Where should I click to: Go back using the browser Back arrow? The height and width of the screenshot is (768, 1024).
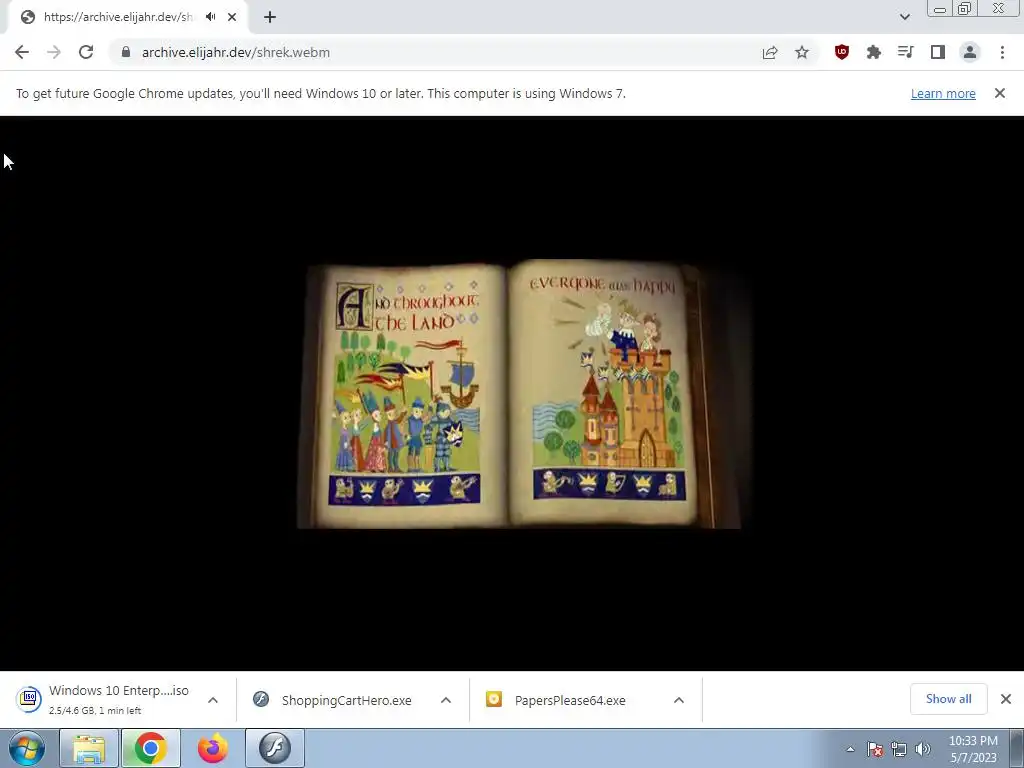click(22, 52)
